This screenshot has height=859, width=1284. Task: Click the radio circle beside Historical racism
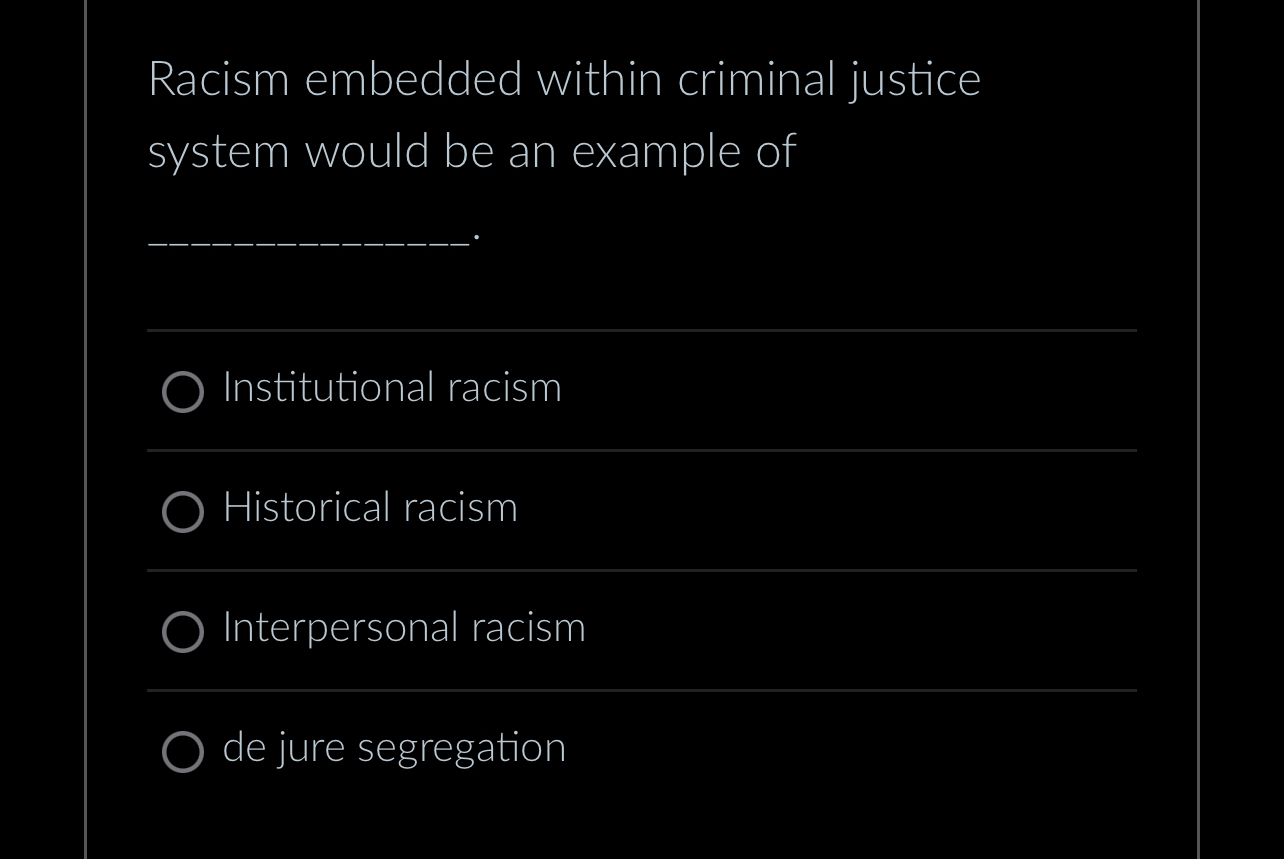pos(183,512)
